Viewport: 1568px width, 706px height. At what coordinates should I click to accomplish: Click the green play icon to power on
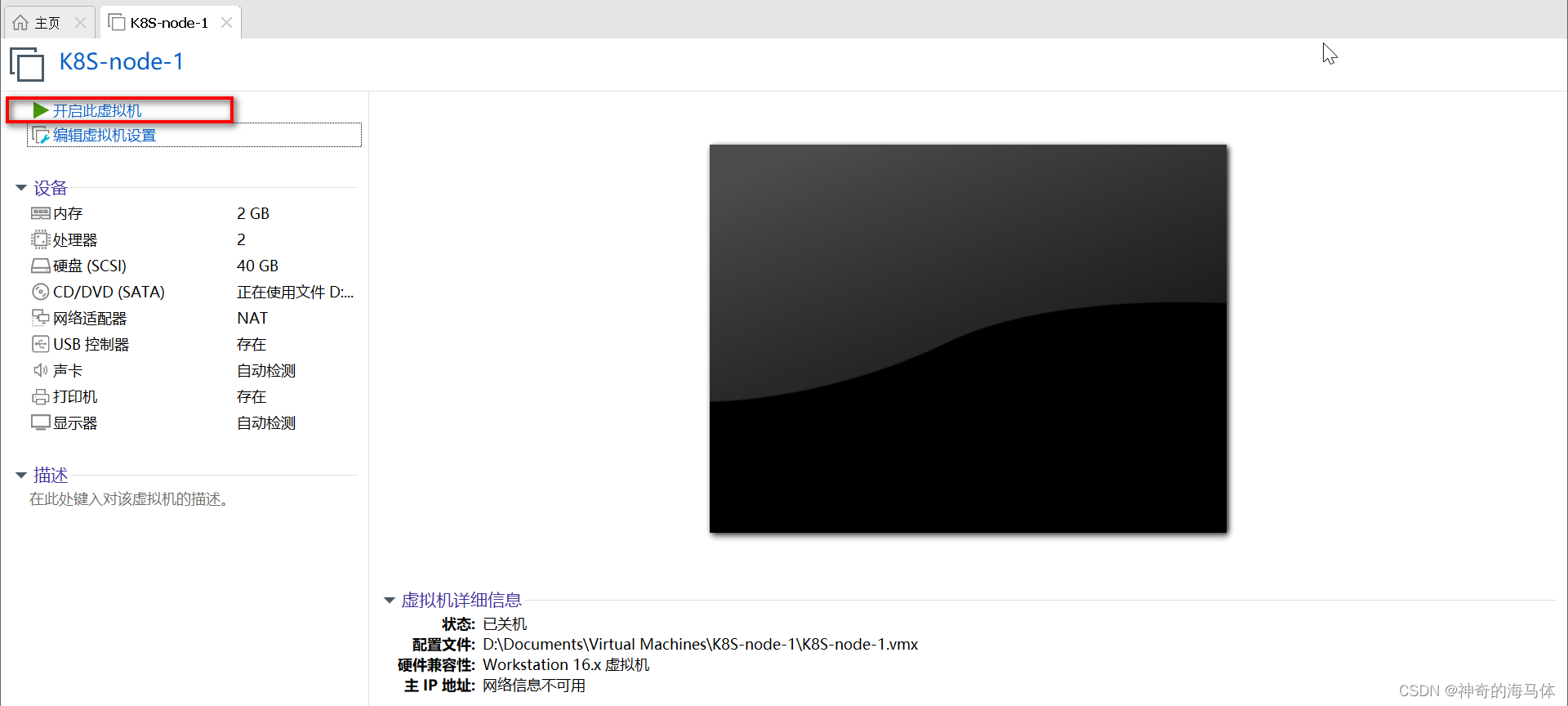click(41, 109)
